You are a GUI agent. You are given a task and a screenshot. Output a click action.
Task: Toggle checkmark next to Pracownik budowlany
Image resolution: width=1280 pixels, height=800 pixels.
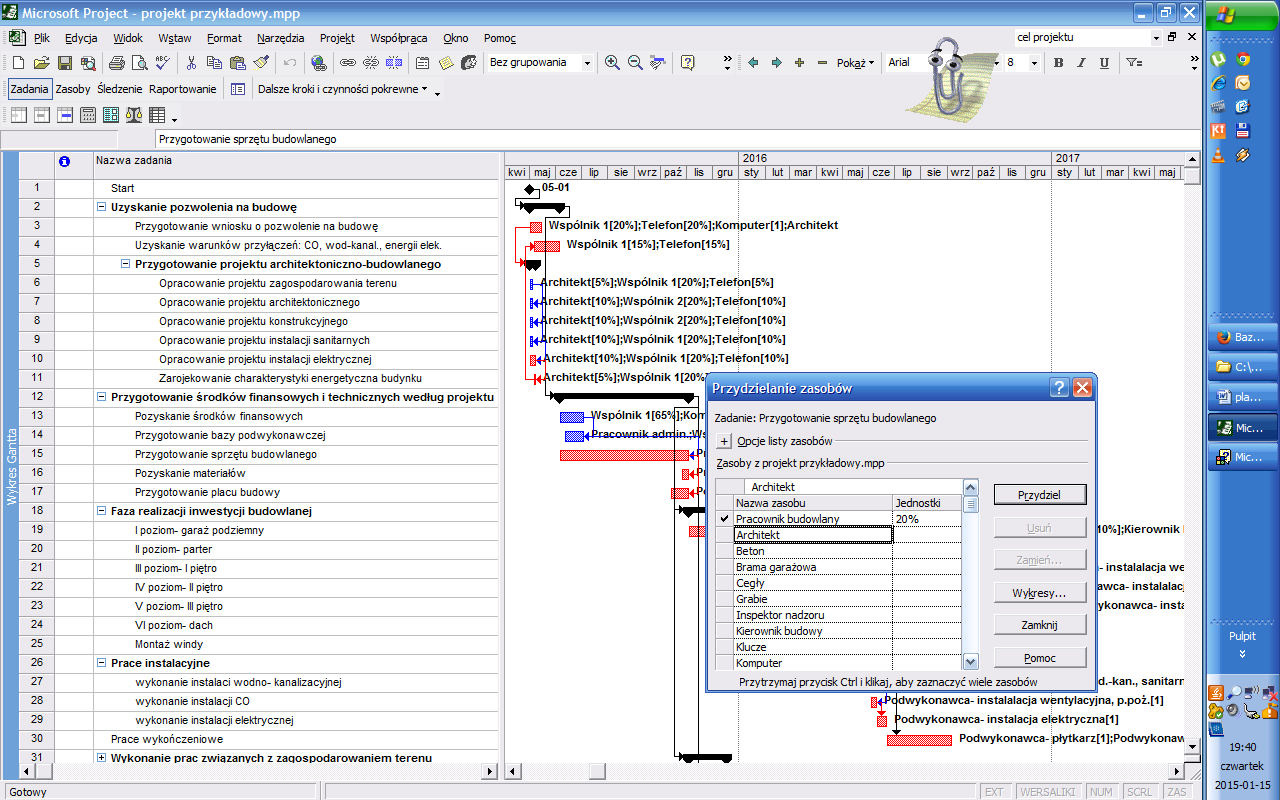tap(724, 519)
